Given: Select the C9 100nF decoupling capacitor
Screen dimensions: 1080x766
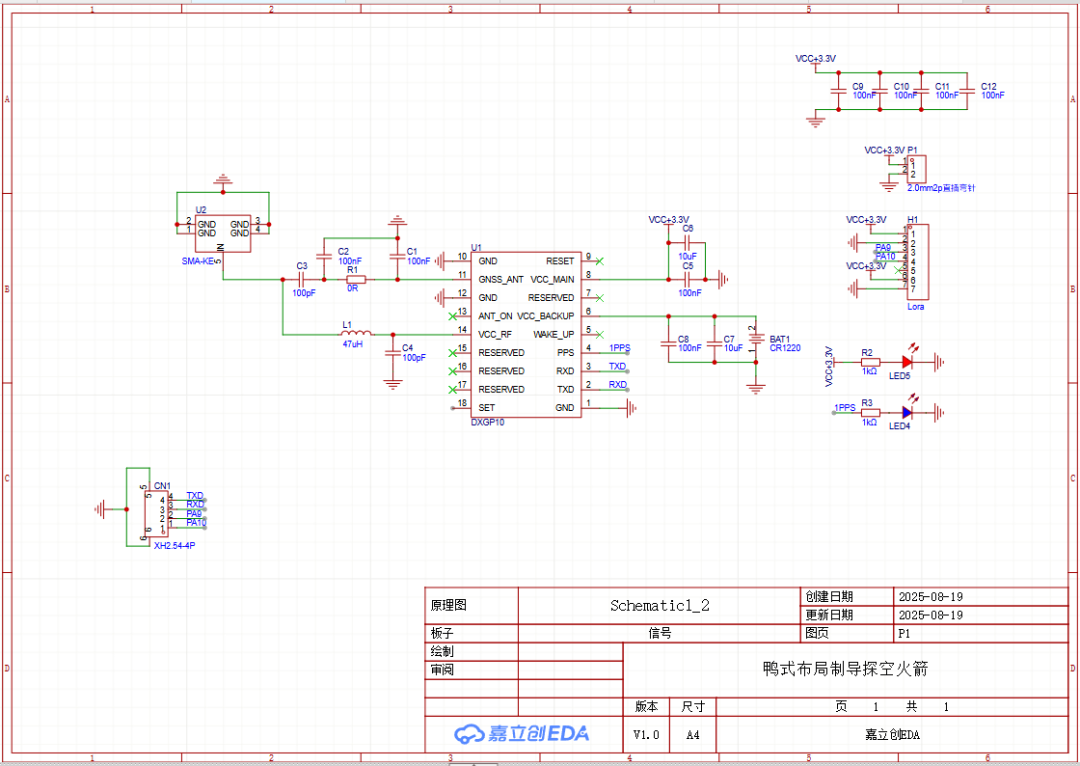Looking at the screenshot, I should 838,90.
